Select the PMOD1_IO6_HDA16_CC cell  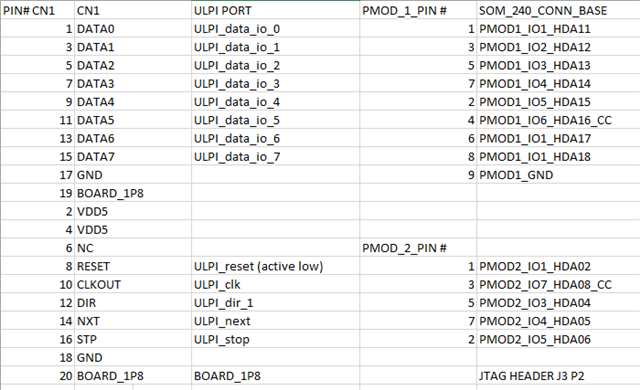(558, 120)
